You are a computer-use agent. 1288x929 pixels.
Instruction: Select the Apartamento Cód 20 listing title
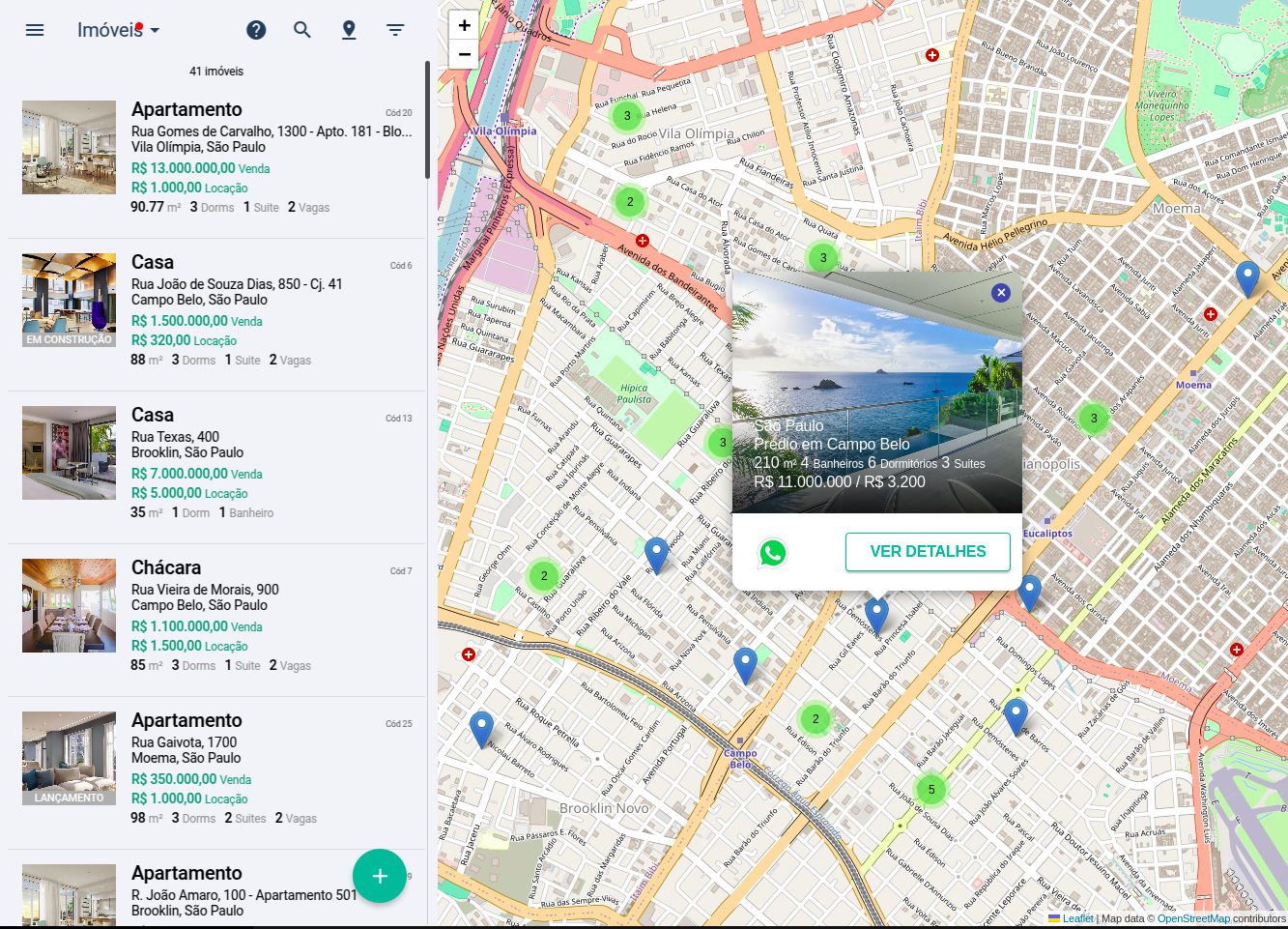click(x=186, y=109)
